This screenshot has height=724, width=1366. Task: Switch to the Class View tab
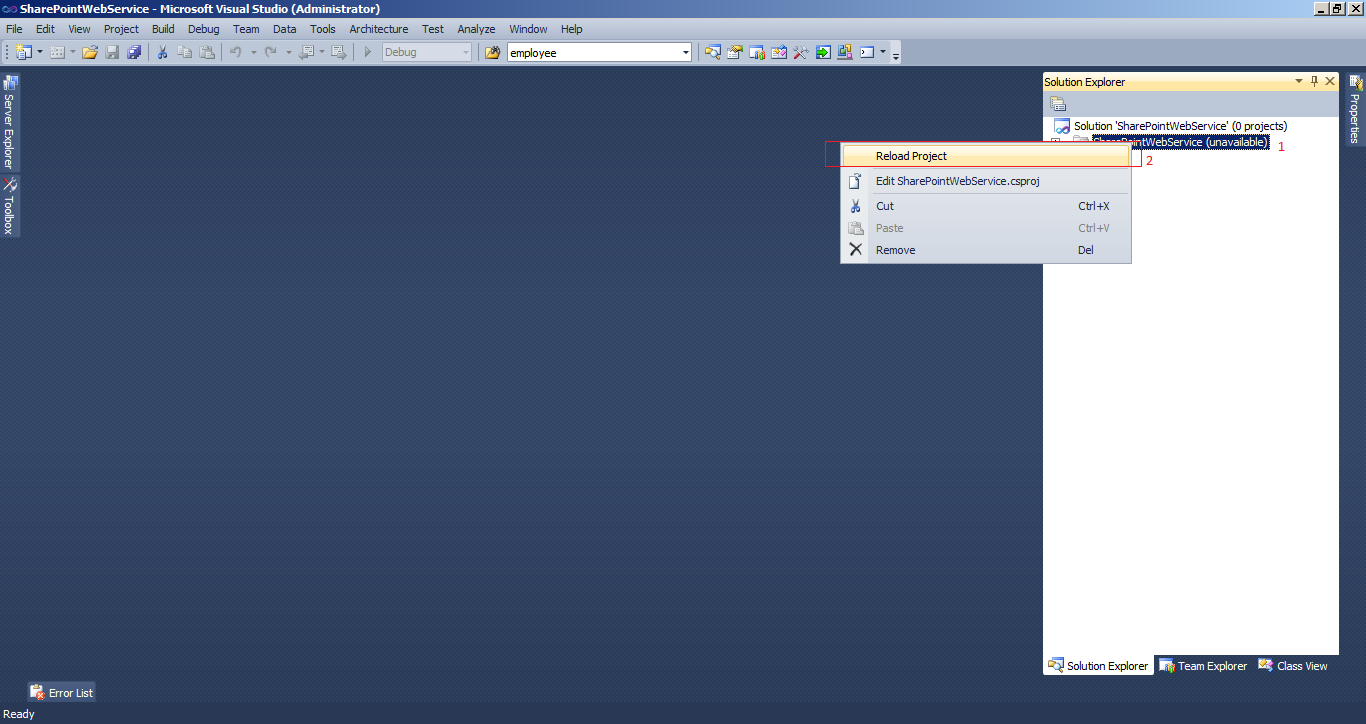[x=1293, y=666]
